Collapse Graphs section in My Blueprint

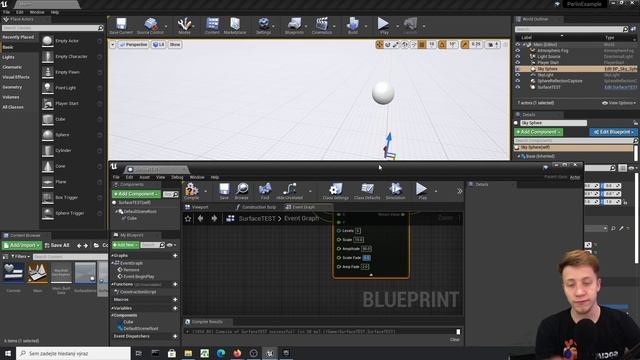pos(112,256)
